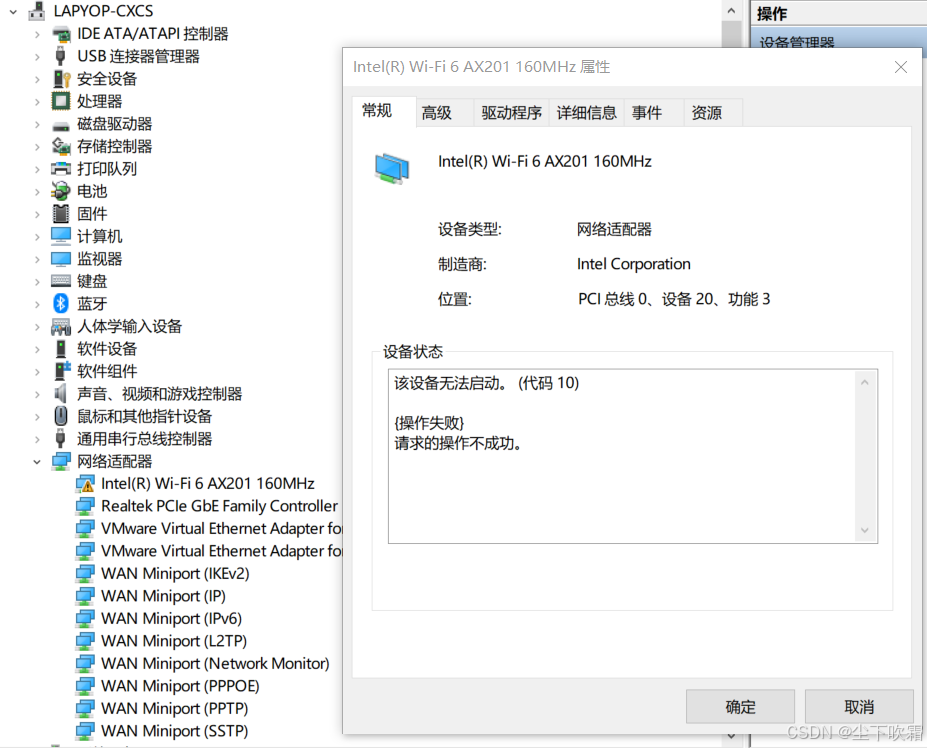The height and width of the screenshot is (748, 927).
Task: Select WAN Miniport (IPv6) entry
Action: pos(171,619)
